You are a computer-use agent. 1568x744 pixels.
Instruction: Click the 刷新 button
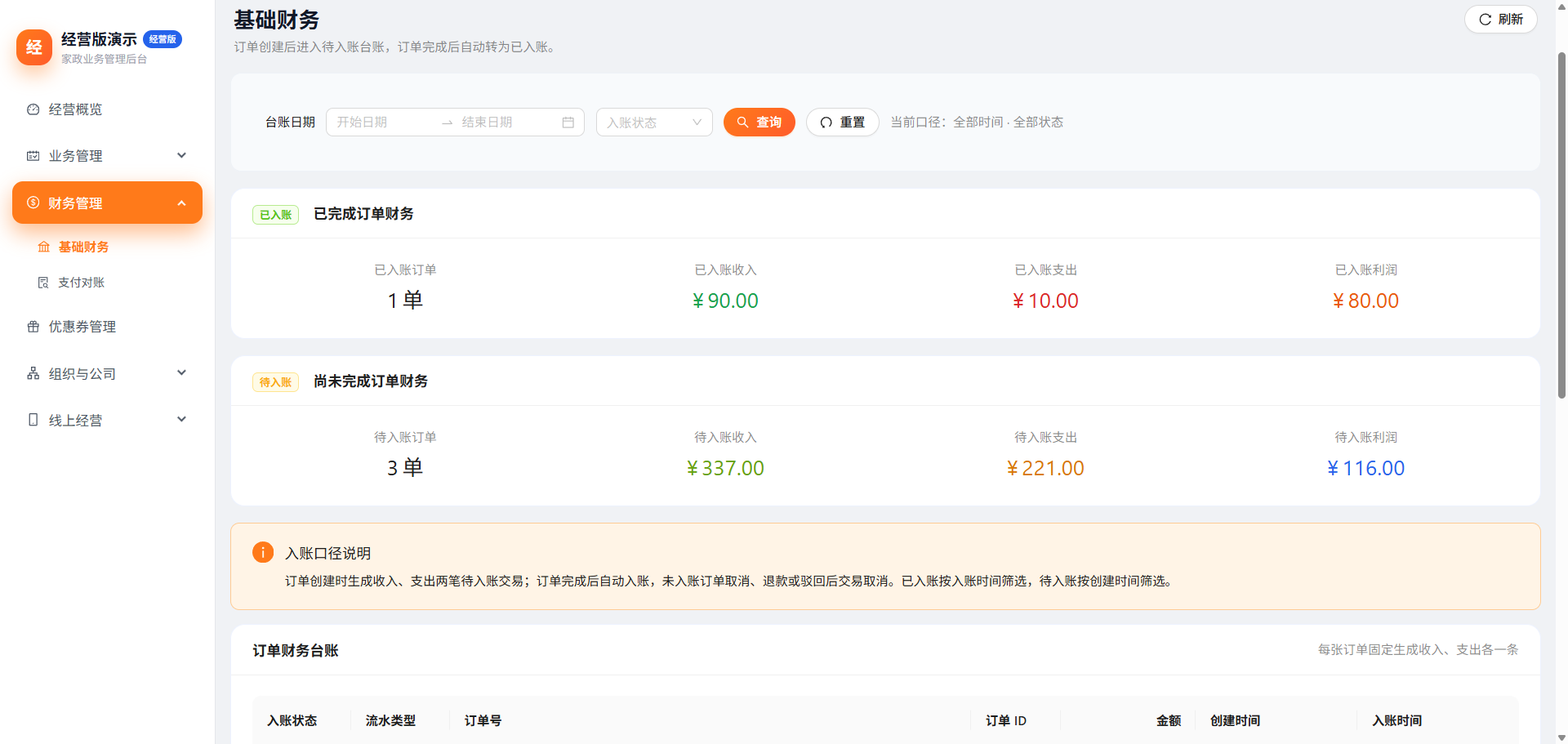1501,20
